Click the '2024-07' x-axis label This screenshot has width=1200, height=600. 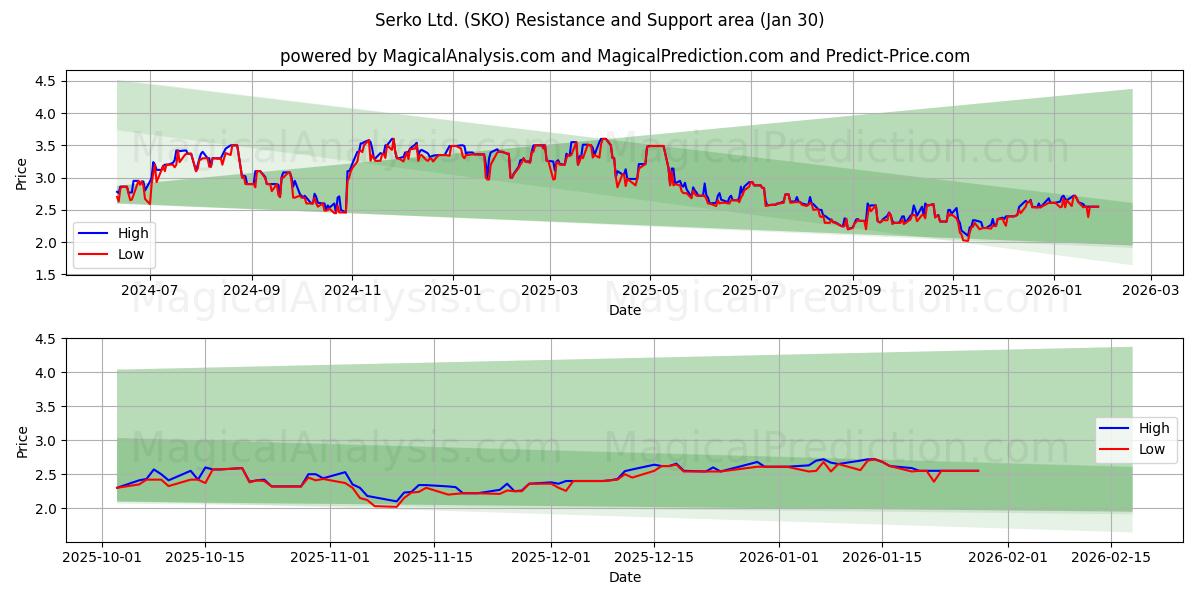150,291
